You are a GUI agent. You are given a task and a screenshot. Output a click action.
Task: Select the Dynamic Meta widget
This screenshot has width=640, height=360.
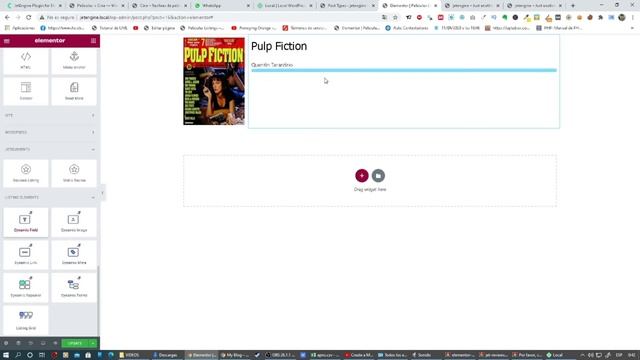pyautogui.click(x=74, y=255)
